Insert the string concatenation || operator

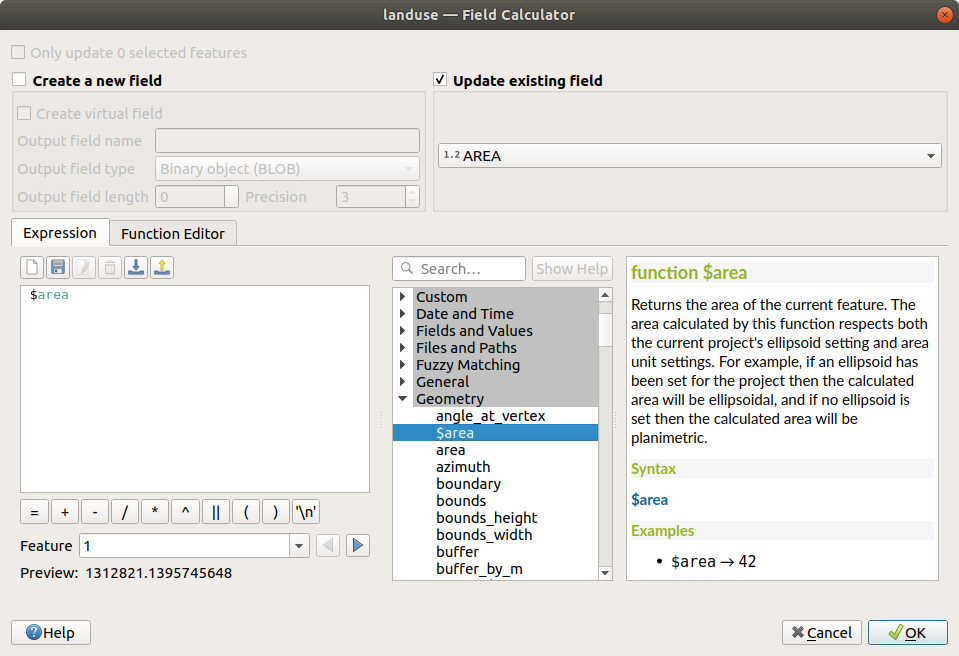215,512
